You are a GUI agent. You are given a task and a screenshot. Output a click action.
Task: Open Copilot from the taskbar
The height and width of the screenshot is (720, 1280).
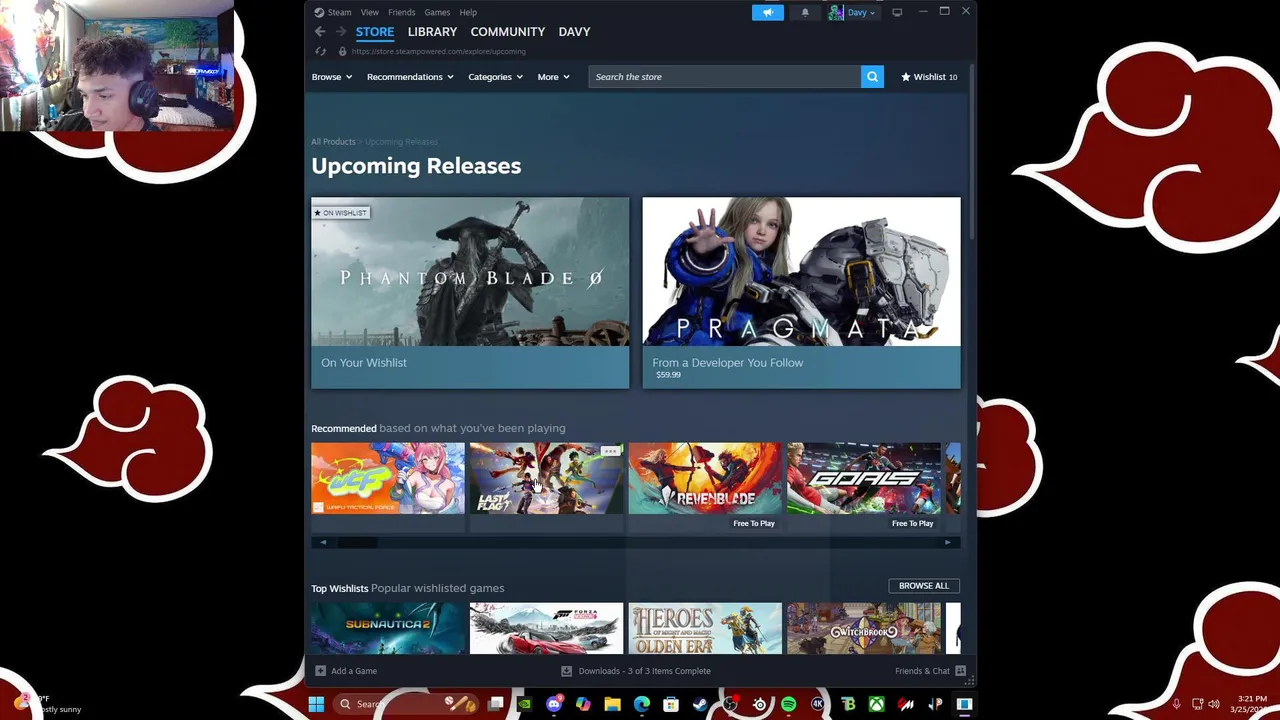pyautogui.click(x=583, y=704)
